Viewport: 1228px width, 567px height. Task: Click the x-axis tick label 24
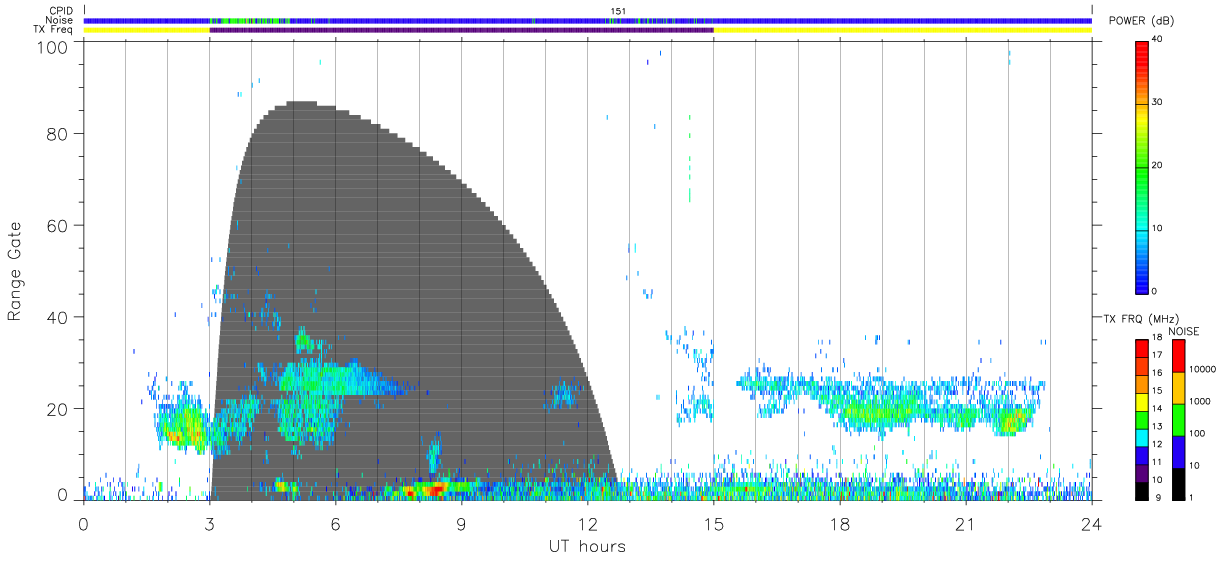coord(1091,524)
